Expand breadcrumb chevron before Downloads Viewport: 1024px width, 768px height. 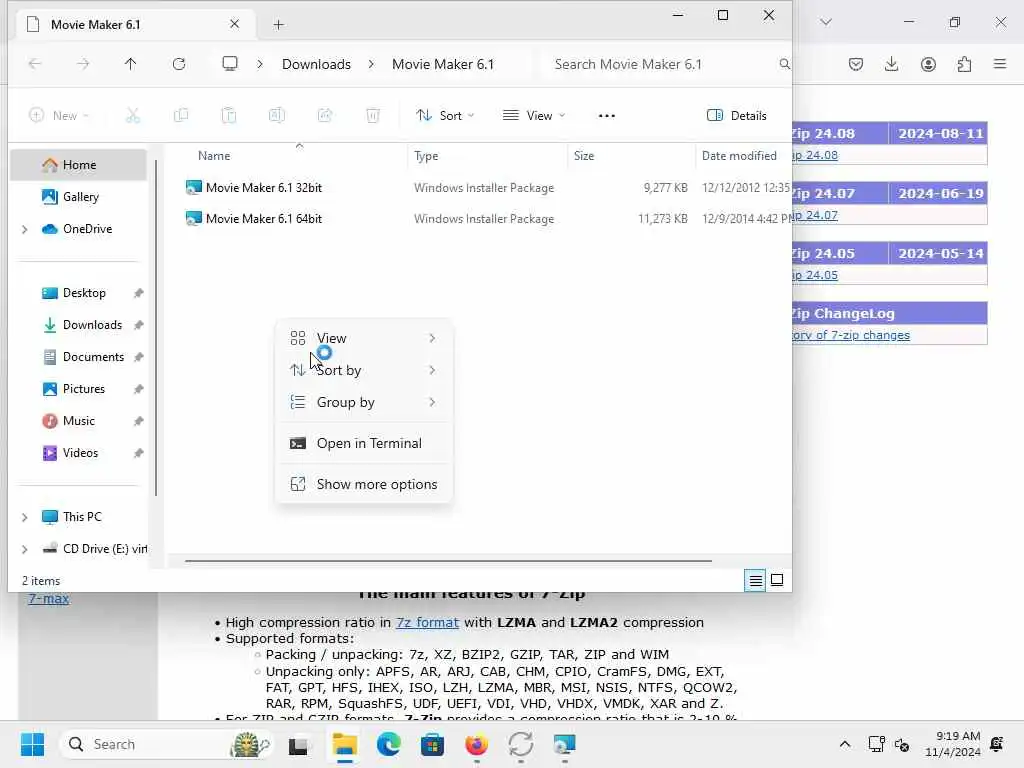tap(260, 64)
